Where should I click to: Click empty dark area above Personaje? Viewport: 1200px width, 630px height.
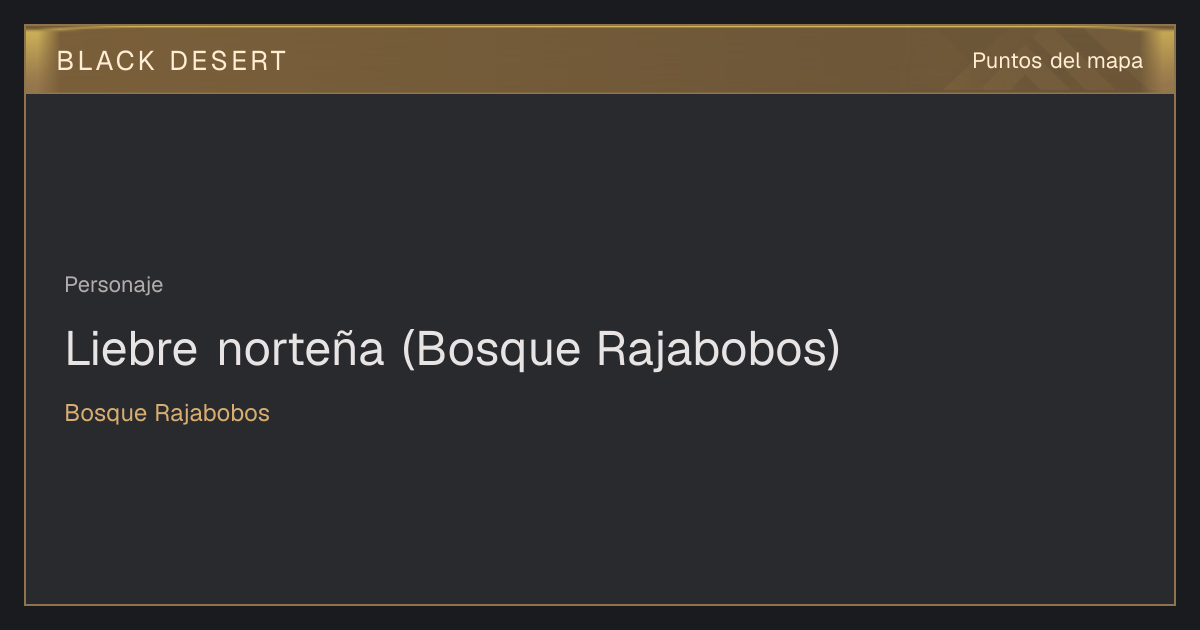[600, 180]
